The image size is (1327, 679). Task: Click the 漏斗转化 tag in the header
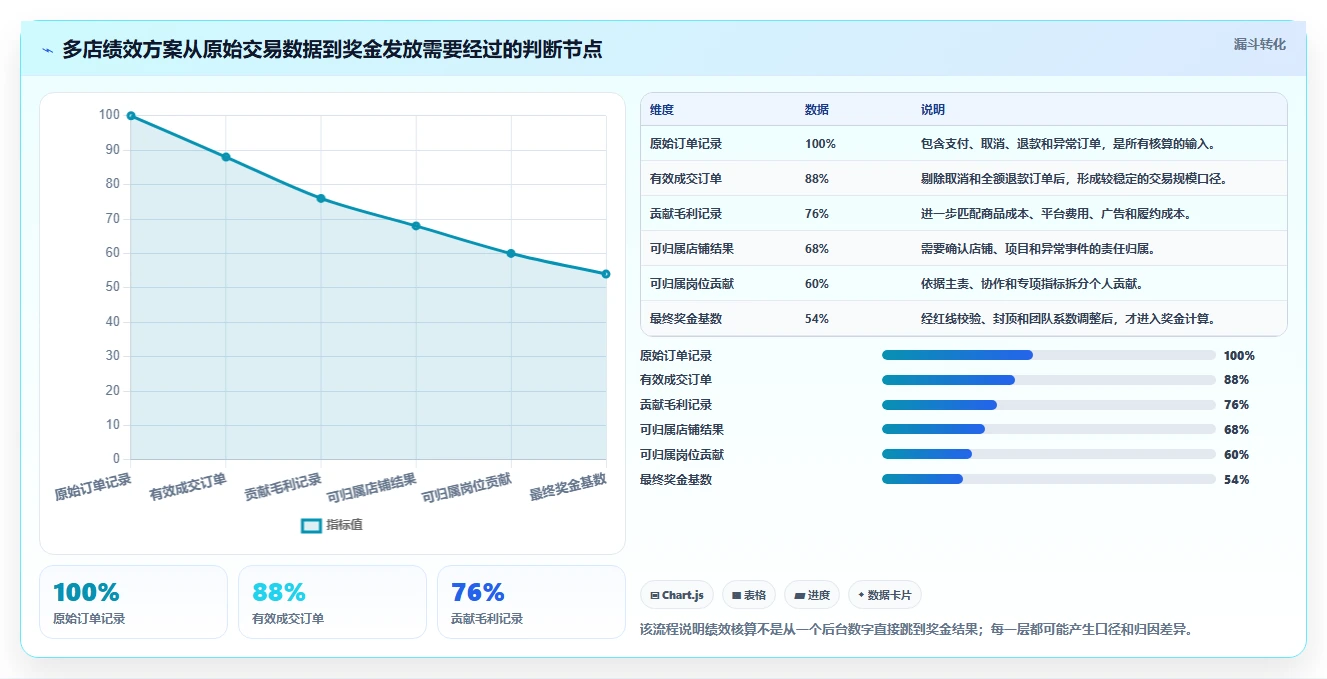1259,45
